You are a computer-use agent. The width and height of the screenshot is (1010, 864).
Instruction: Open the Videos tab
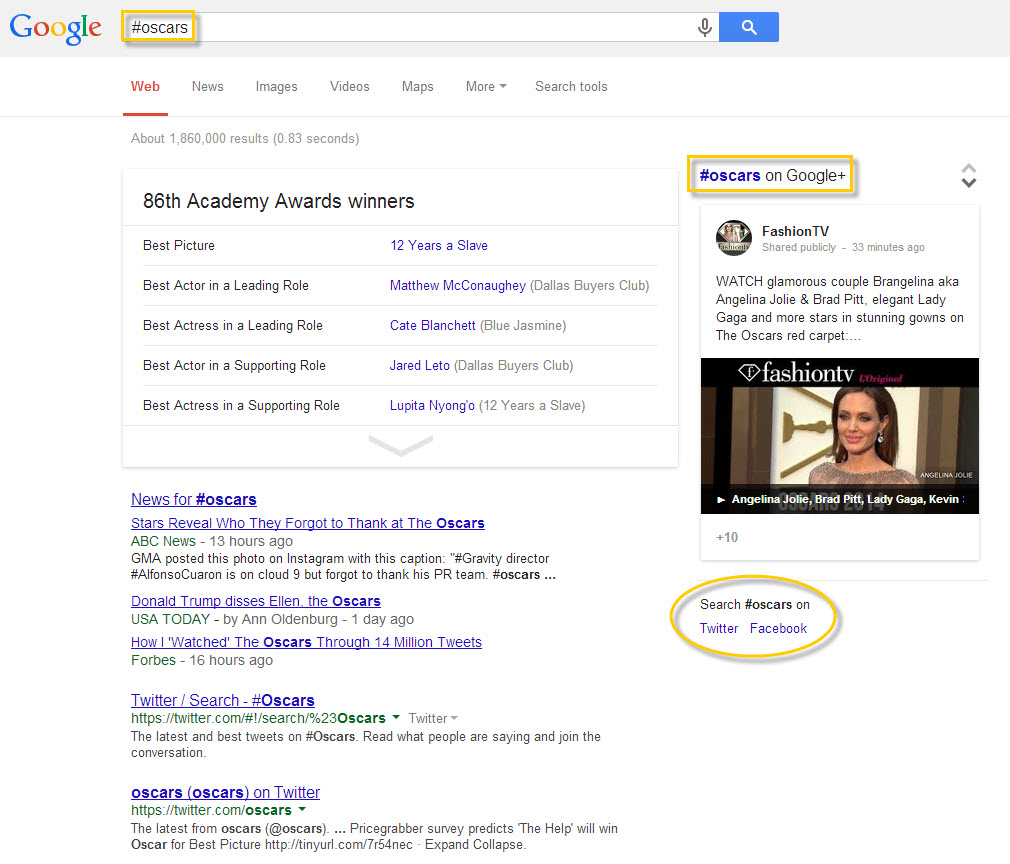click(349, 87)
